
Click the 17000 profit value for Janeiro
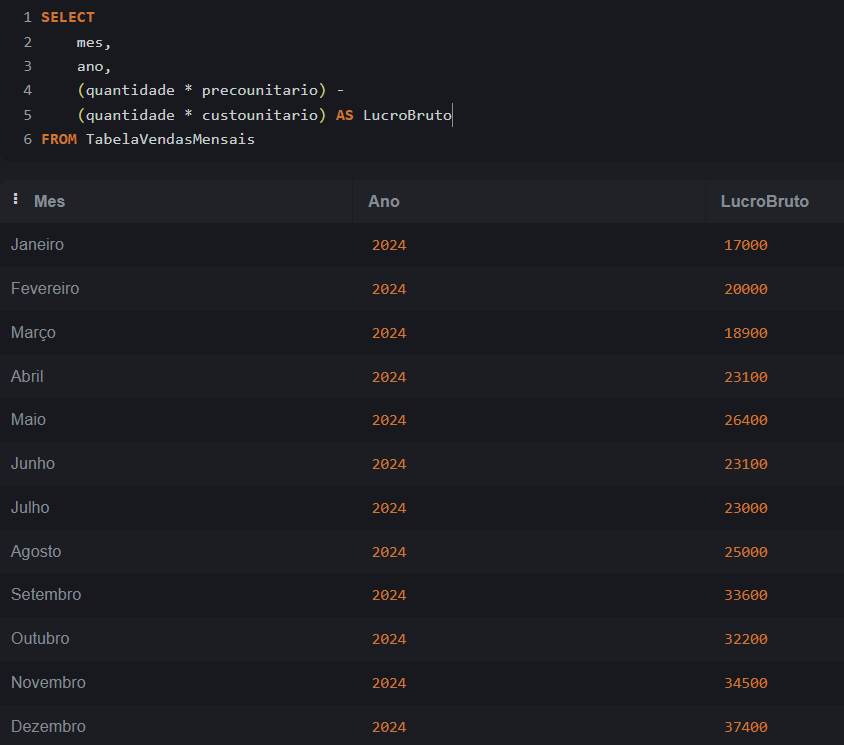(x=745, y=245)
